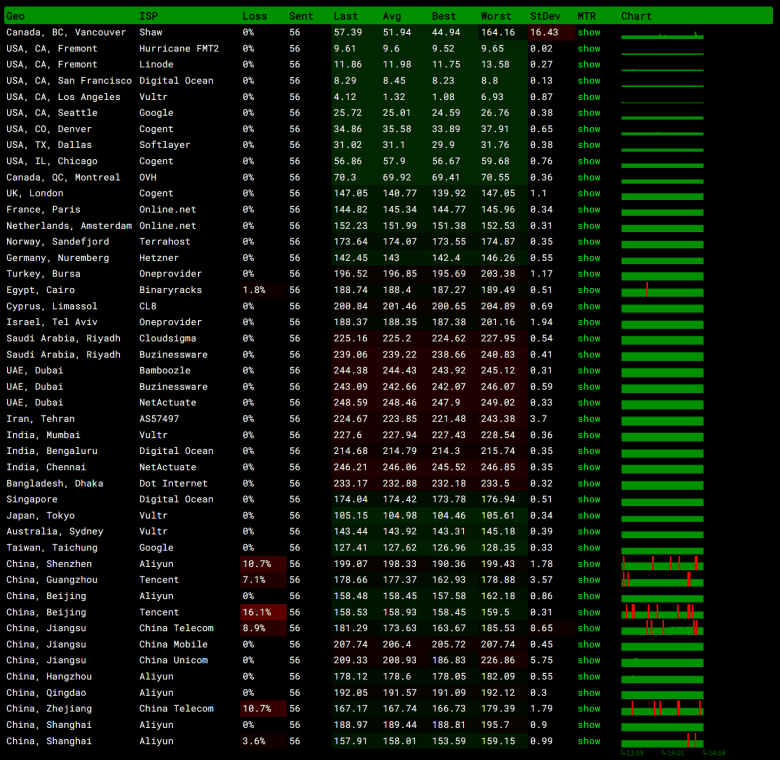Open show link for Australia, Sydney
The image size is (780, 760).
coord(588,532)
